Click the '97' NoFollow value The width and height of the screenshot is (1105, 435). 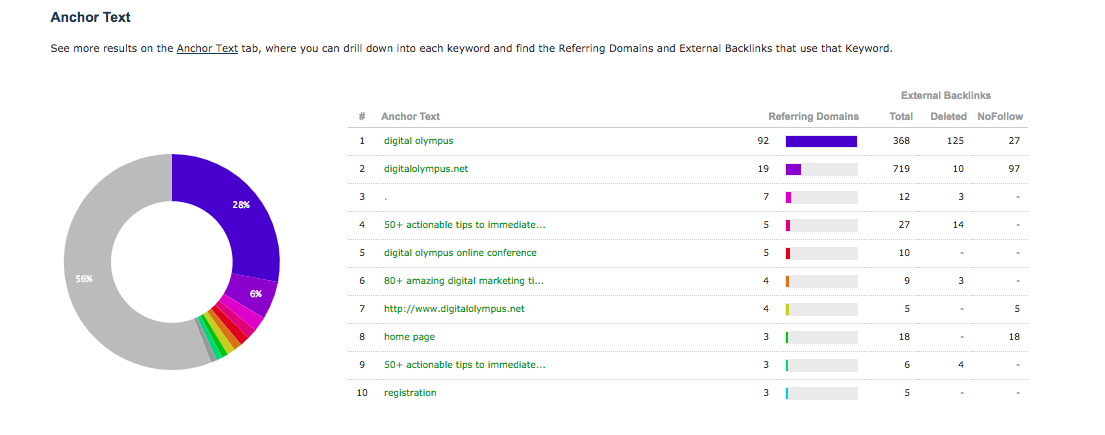[x=1014, y=169]
